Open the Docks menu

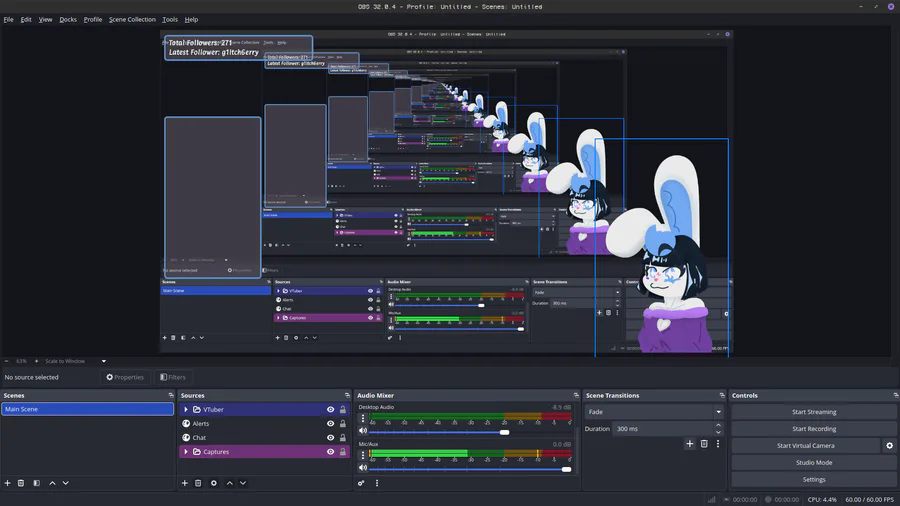[68, 20]
